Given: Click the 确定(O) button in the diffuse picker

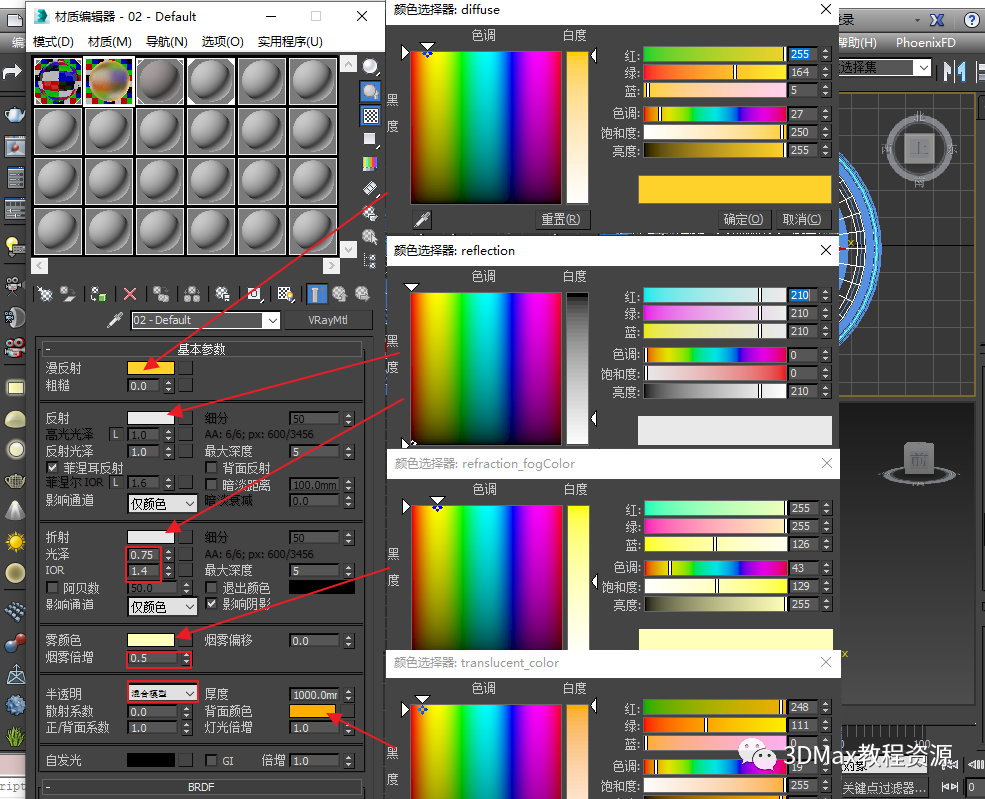Looking at the screenshot, I should (743, 219).
